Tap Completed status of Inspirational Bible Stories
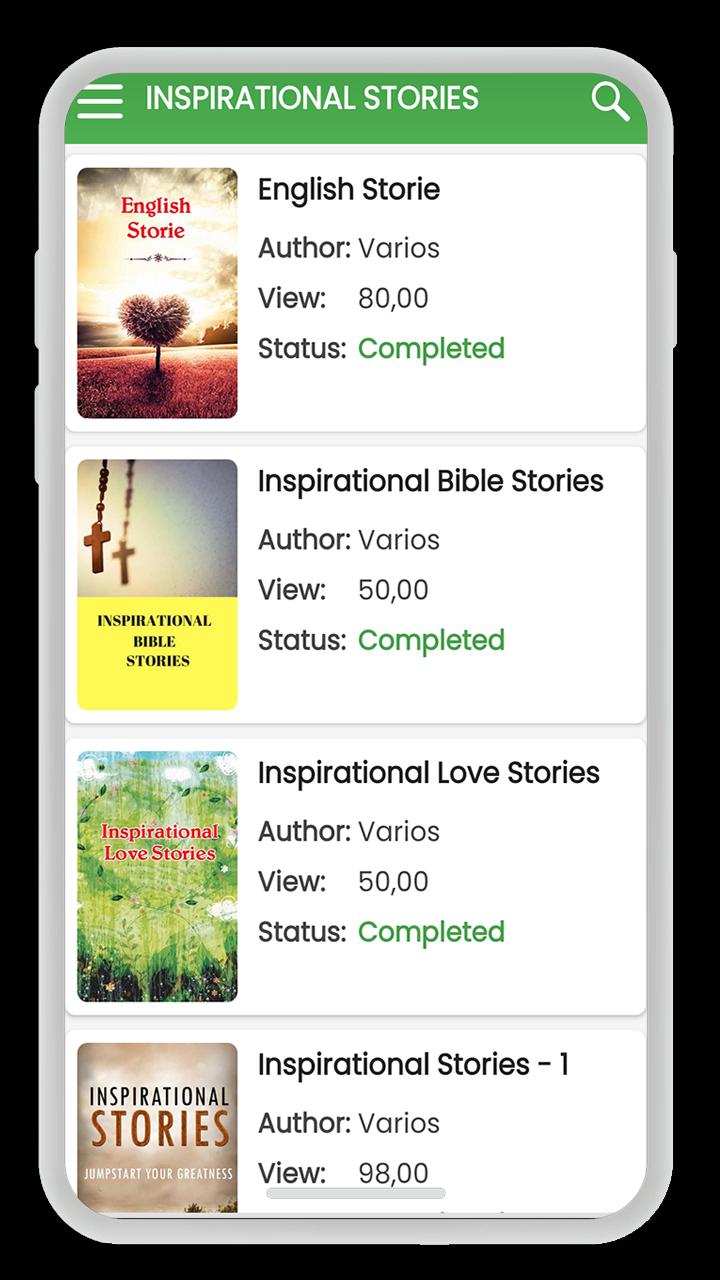Viewport: 720px width, 1280px height. click(x=431, y=641)
